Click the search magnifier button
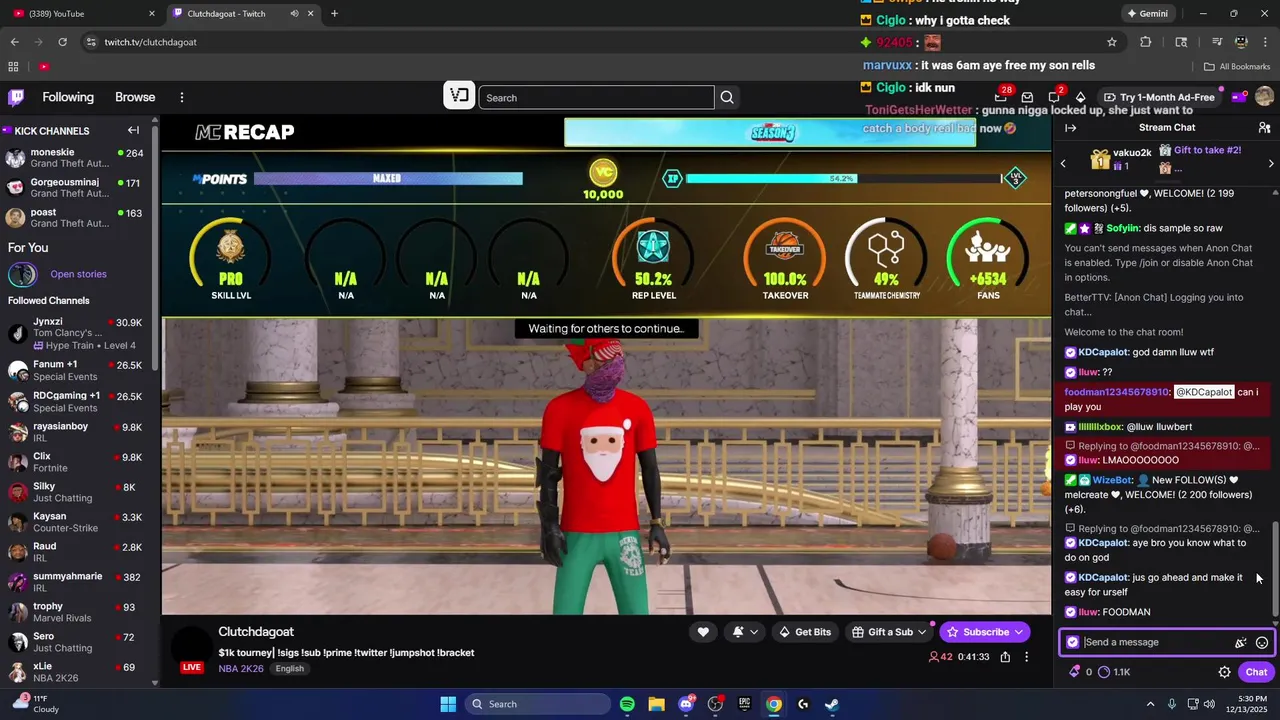This screenshot has height=720, width=1280. pyautogui.click(x=727, y=97)
